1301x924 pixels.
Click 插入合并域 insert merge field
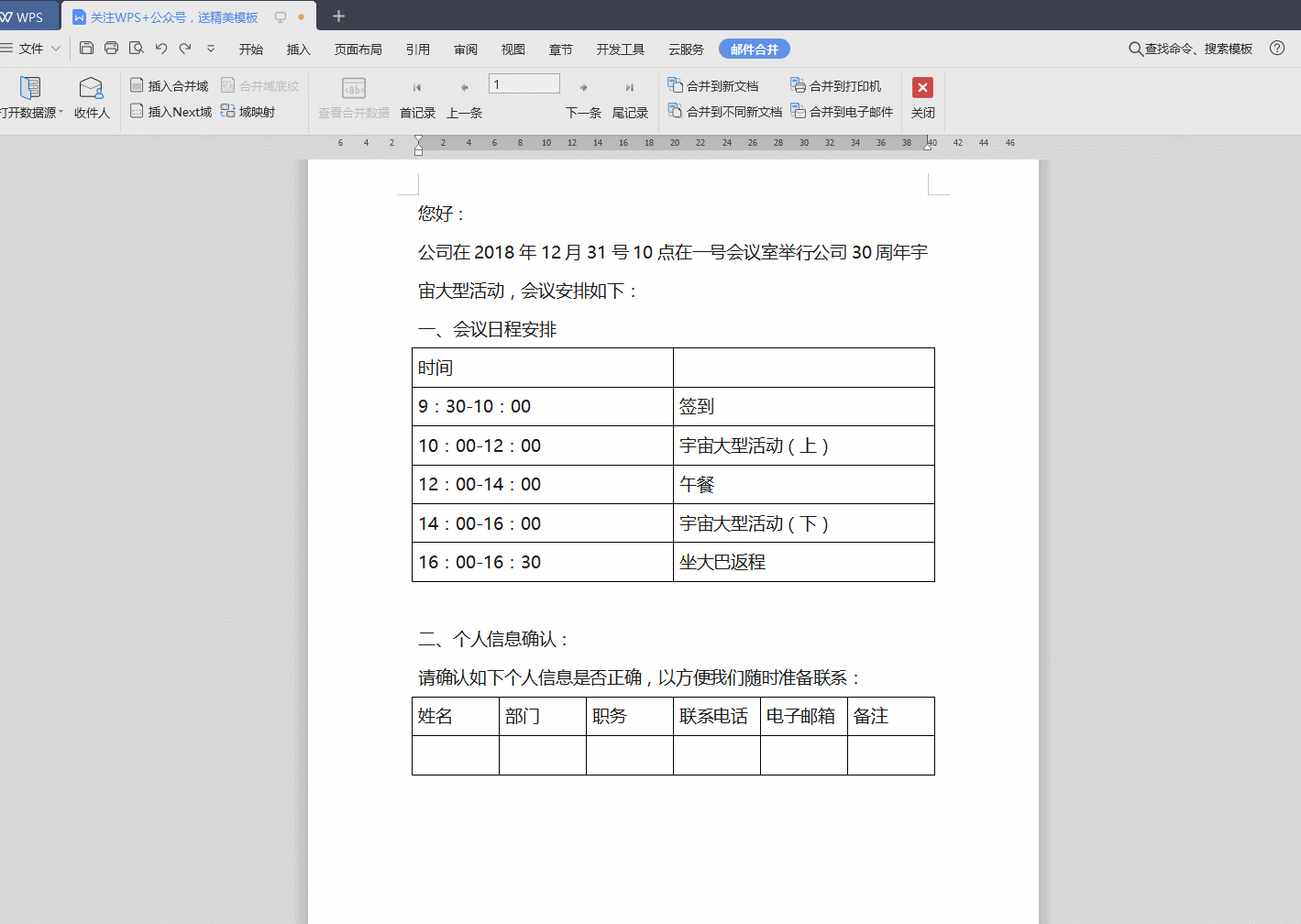point(170,85)
